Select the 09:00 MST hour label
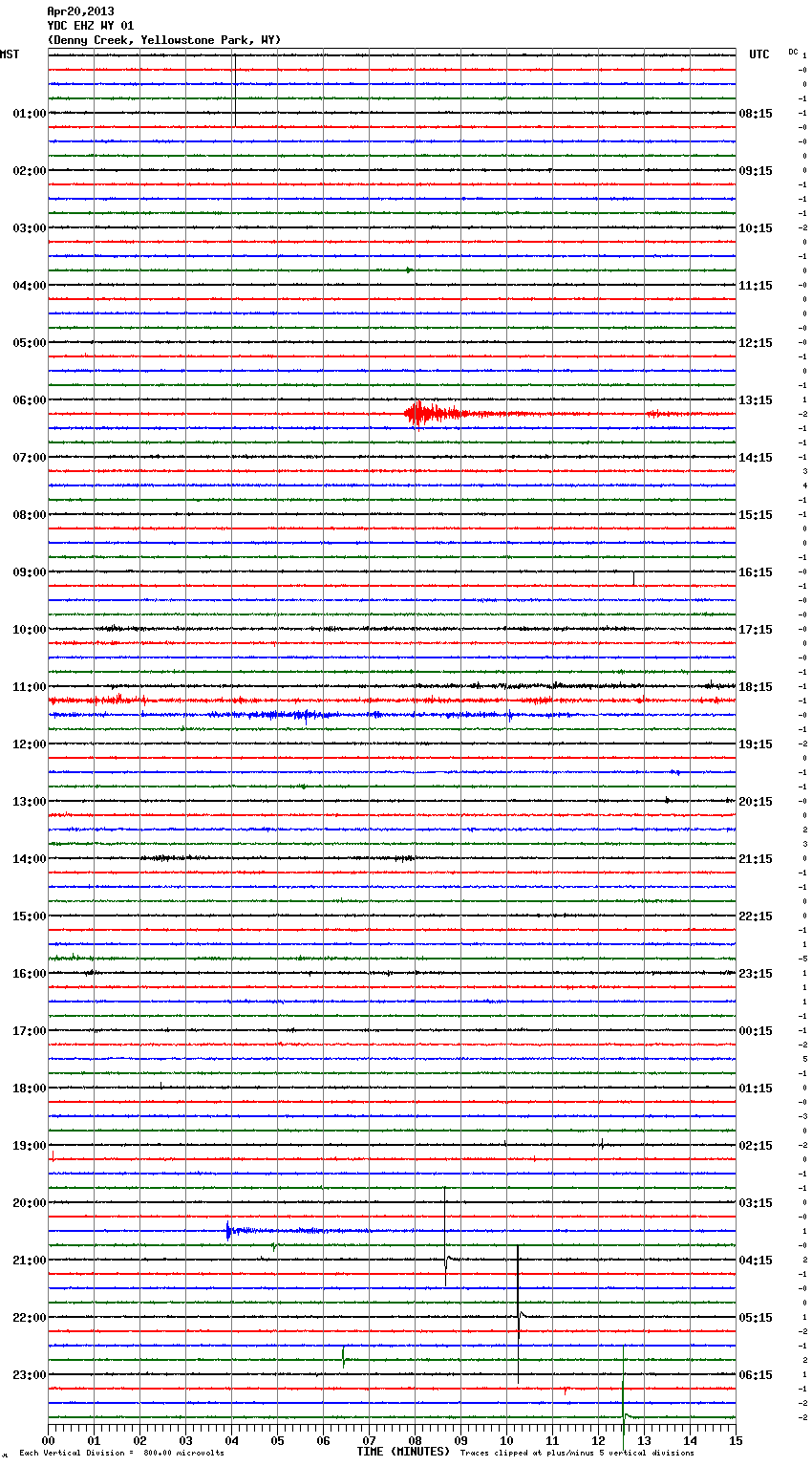 (x=30, y=572)
